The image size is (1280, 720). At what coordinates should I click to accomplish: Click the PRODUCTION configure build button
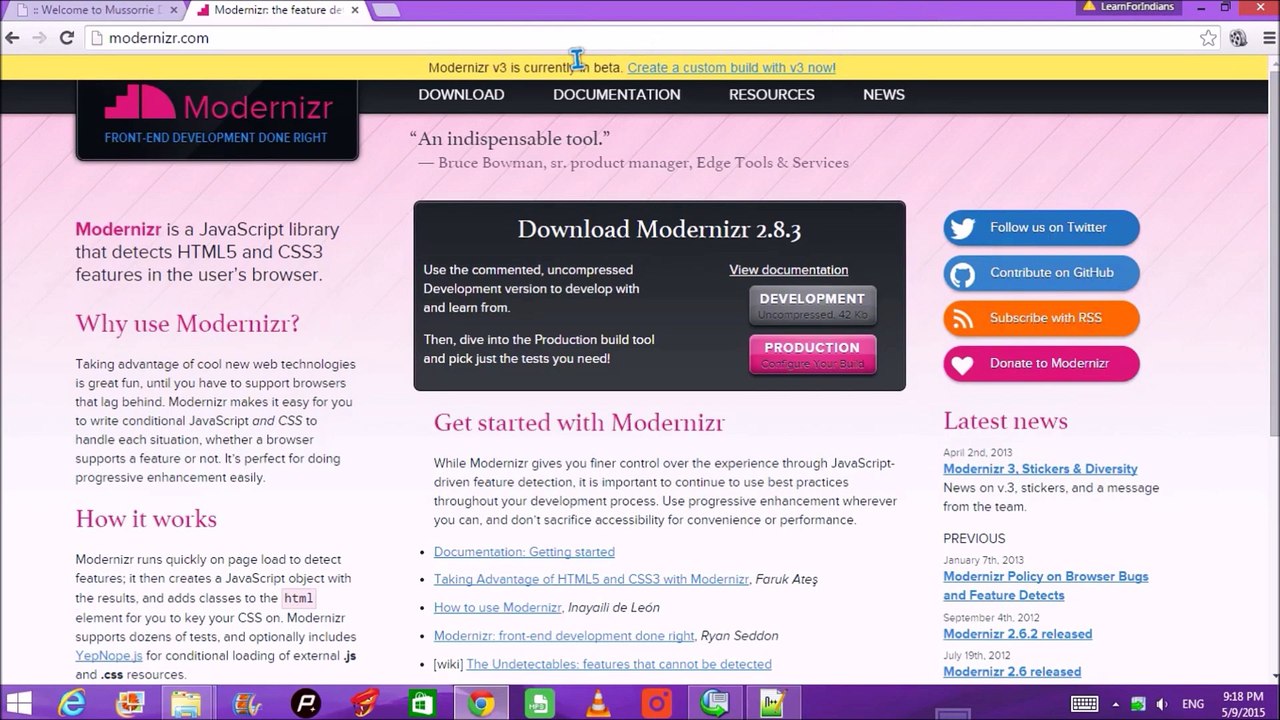point(812,354)
